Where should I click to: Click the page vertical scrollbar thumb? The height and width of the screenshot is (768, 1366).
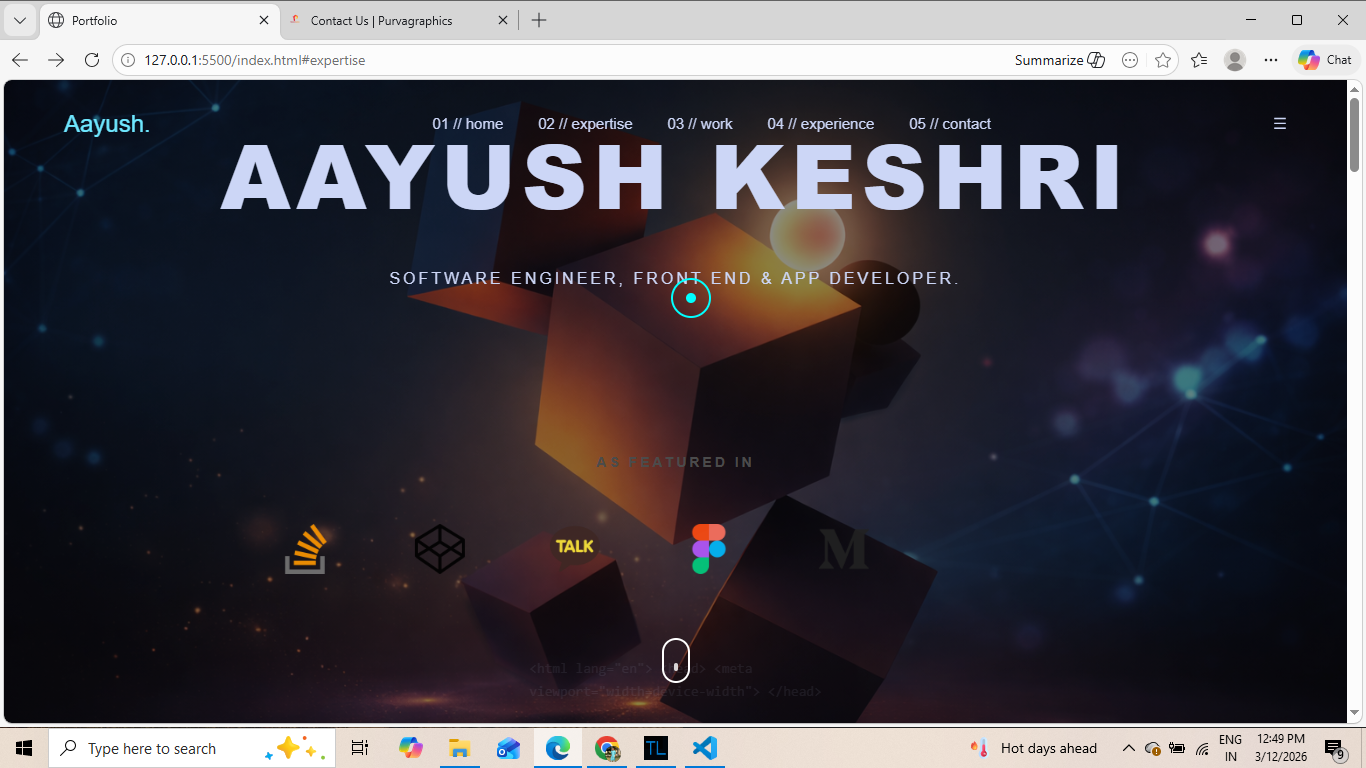[1354, 135]
